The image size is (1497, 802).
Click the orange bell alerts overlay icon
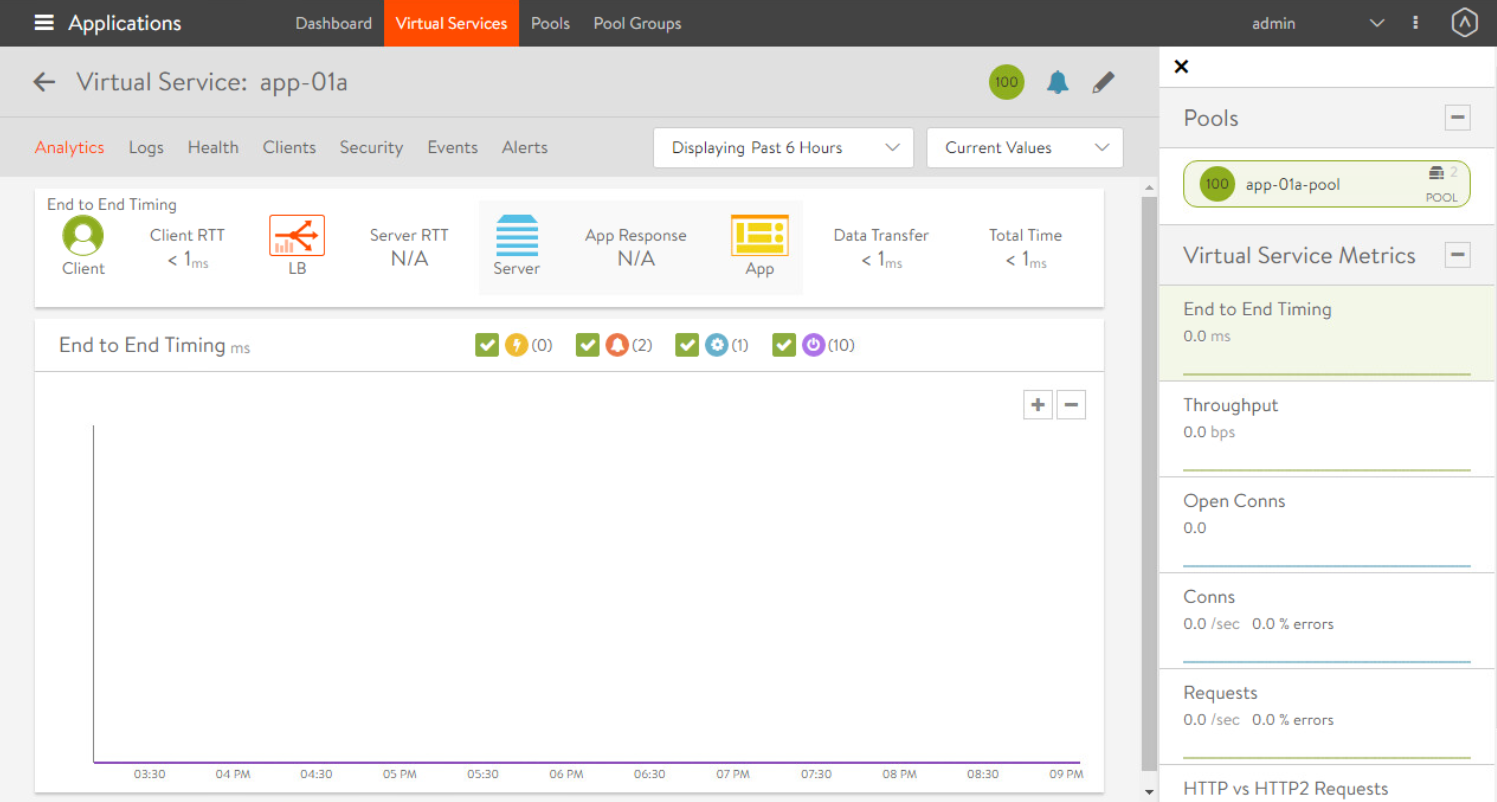tap(617, 345)
